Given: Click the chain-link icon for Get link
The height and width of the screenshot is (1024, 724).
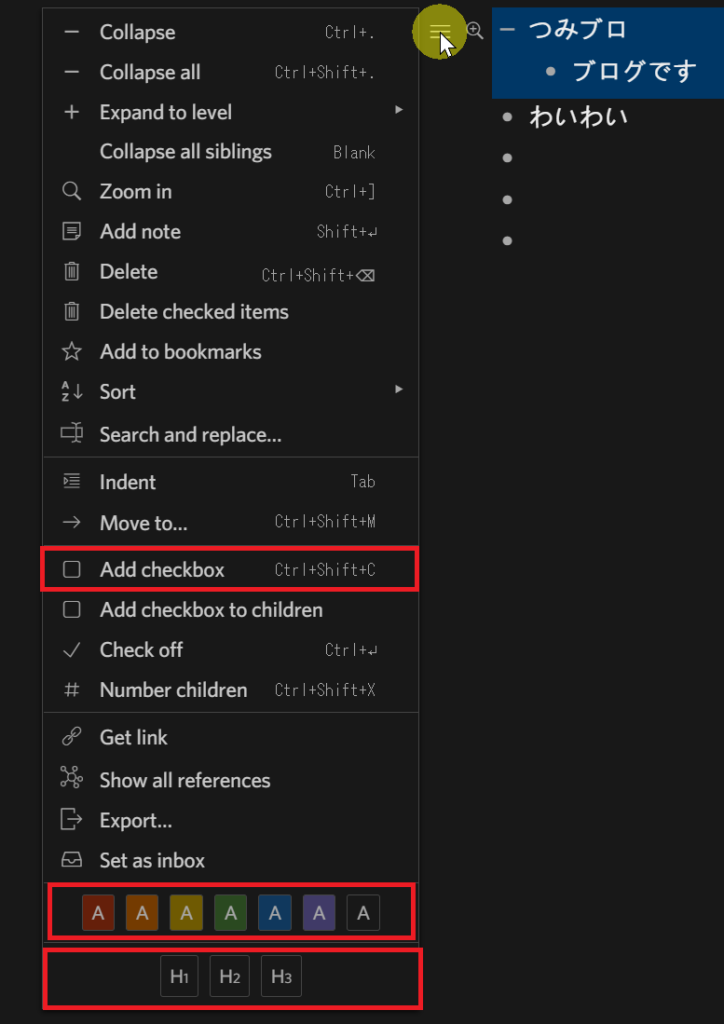Looking at the screenshot, I should click(71, 737).
